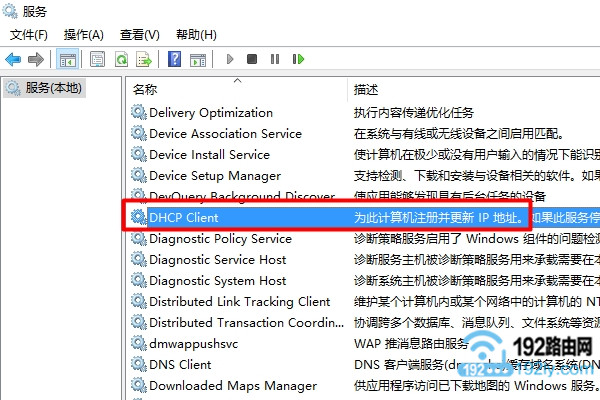Start the service with play icon
The width and height of the screenshot is (600, 400).
coord(230,59)
